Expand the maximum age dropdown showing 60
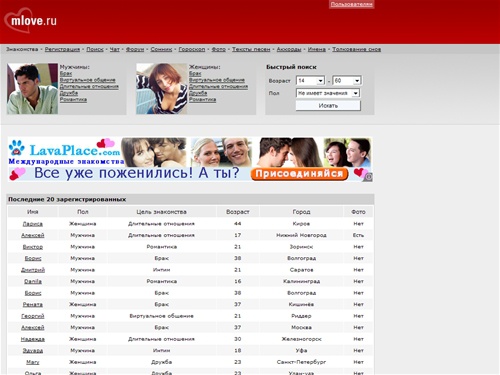500x375 pixels. point(347,81)
